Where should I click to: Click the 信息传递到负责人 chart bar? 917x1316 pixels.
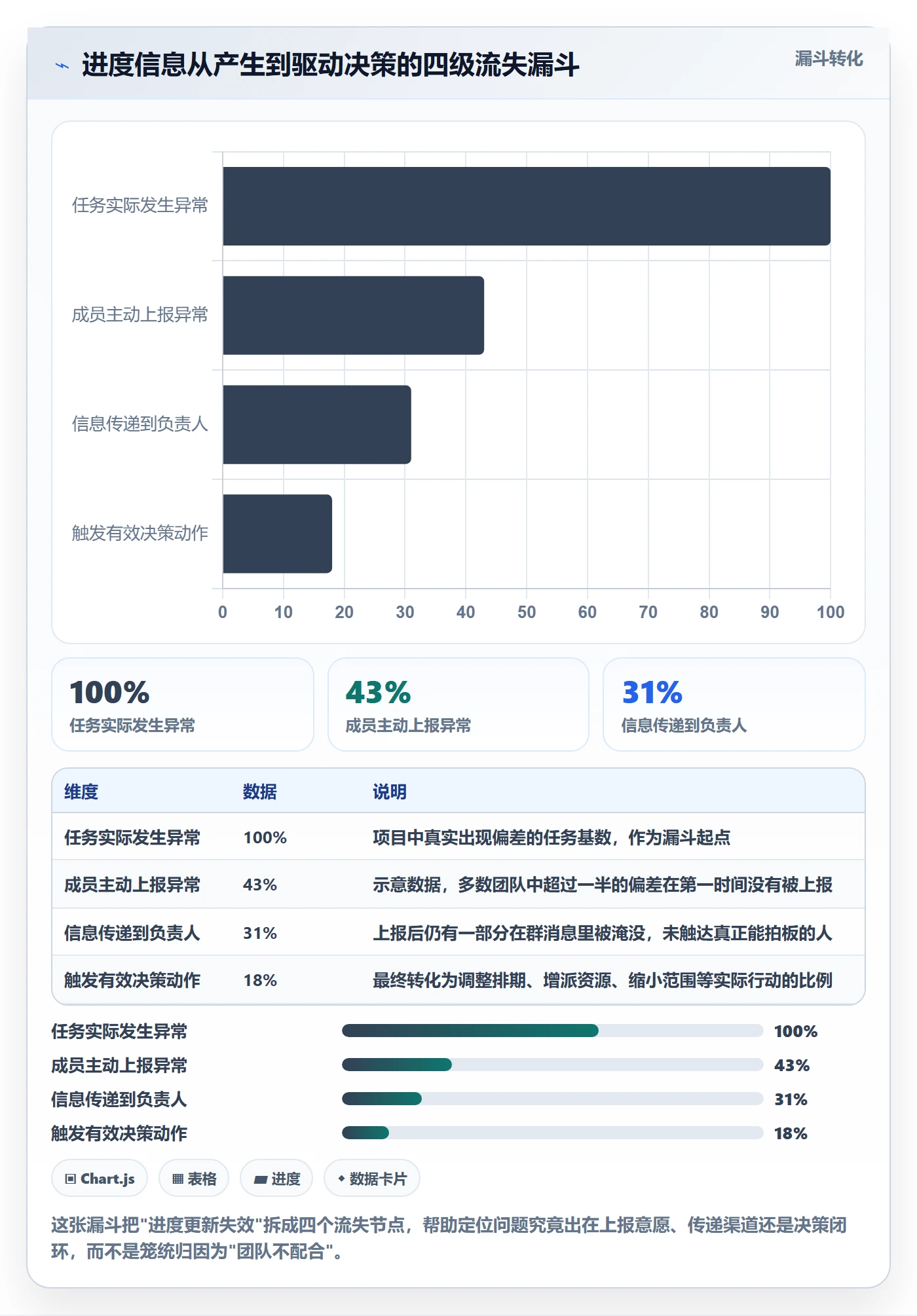click(317, 425)
